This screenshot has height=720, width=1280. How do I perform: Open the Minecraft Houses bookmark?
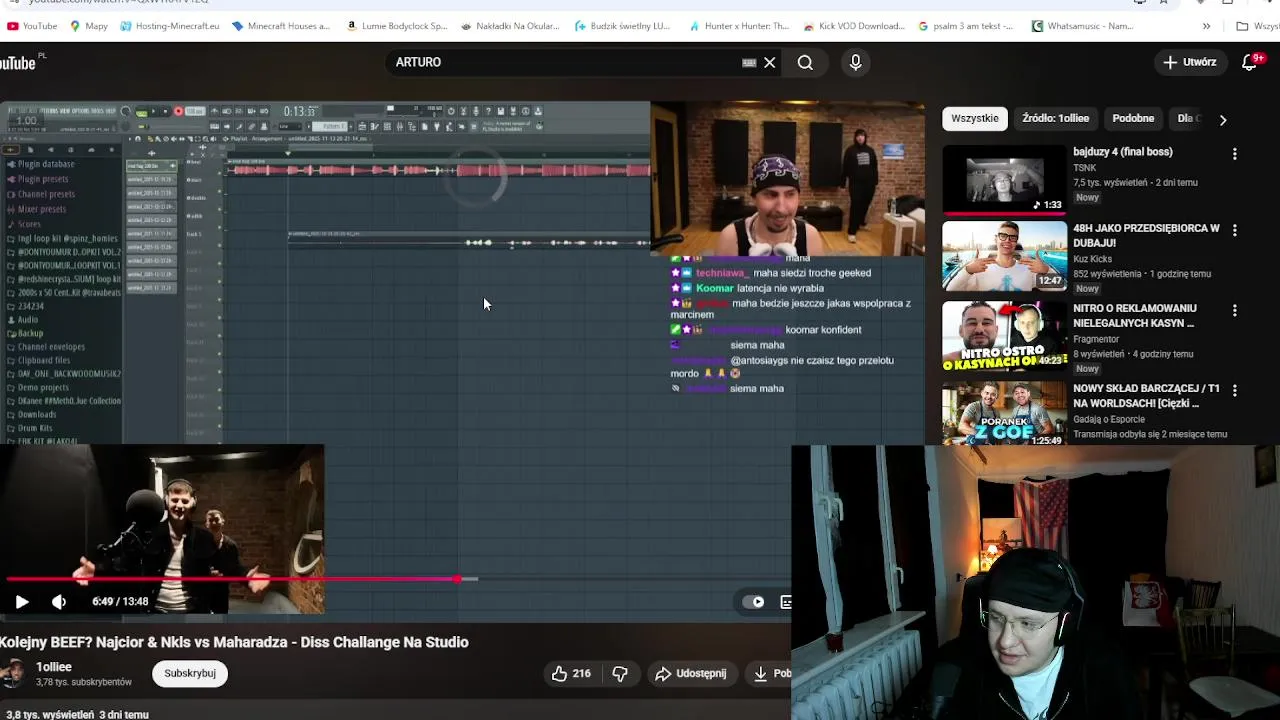(x=280, y=26)
